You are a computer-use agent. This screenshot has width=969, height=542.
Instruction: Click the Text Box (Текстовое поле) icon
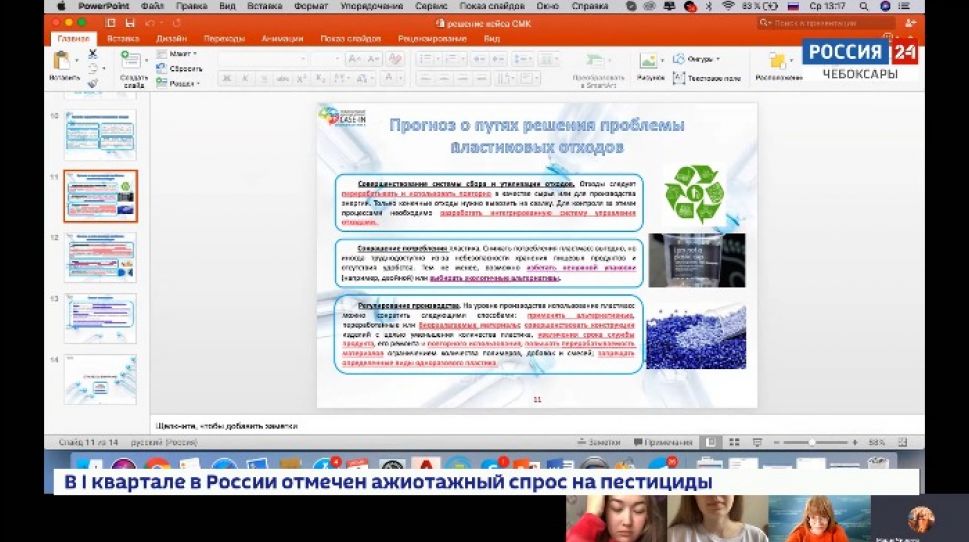point(679,78)
